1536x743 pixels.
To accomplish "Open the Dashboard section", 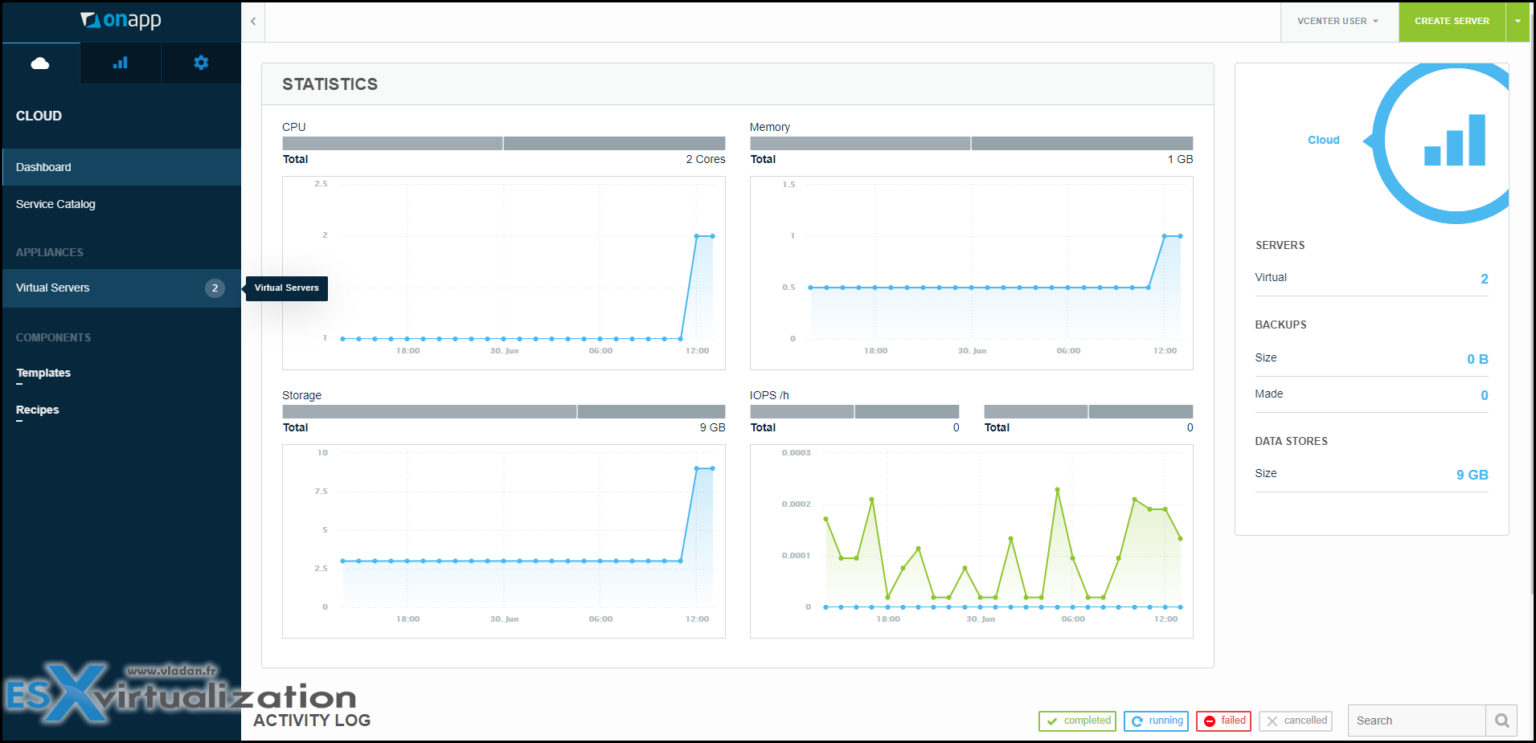I will (x=42, y=166).
